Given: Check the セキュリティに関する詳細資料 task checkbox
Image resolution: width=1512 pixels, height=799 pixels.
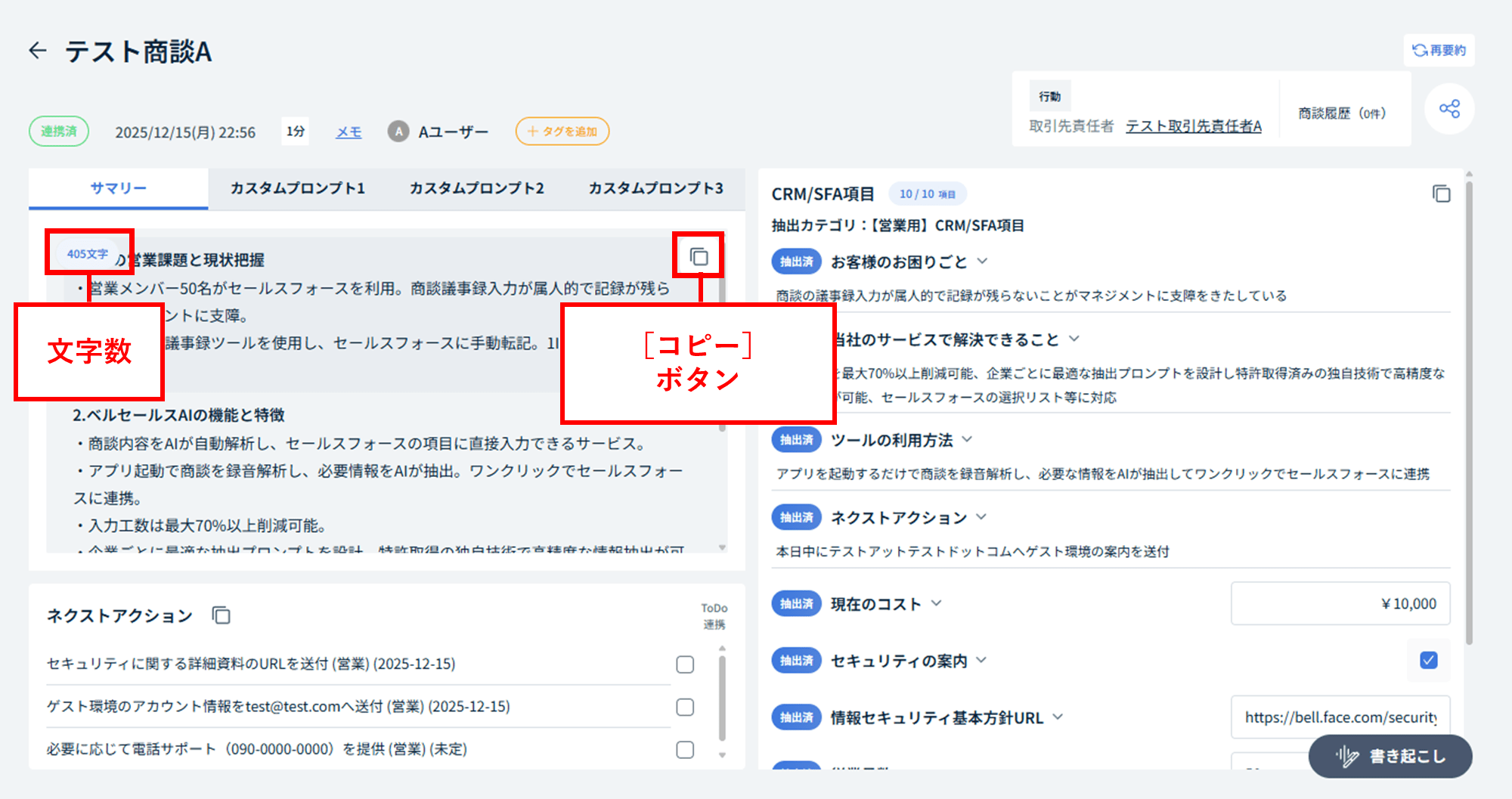Looking at the screenshot, I should coord(685,664).
